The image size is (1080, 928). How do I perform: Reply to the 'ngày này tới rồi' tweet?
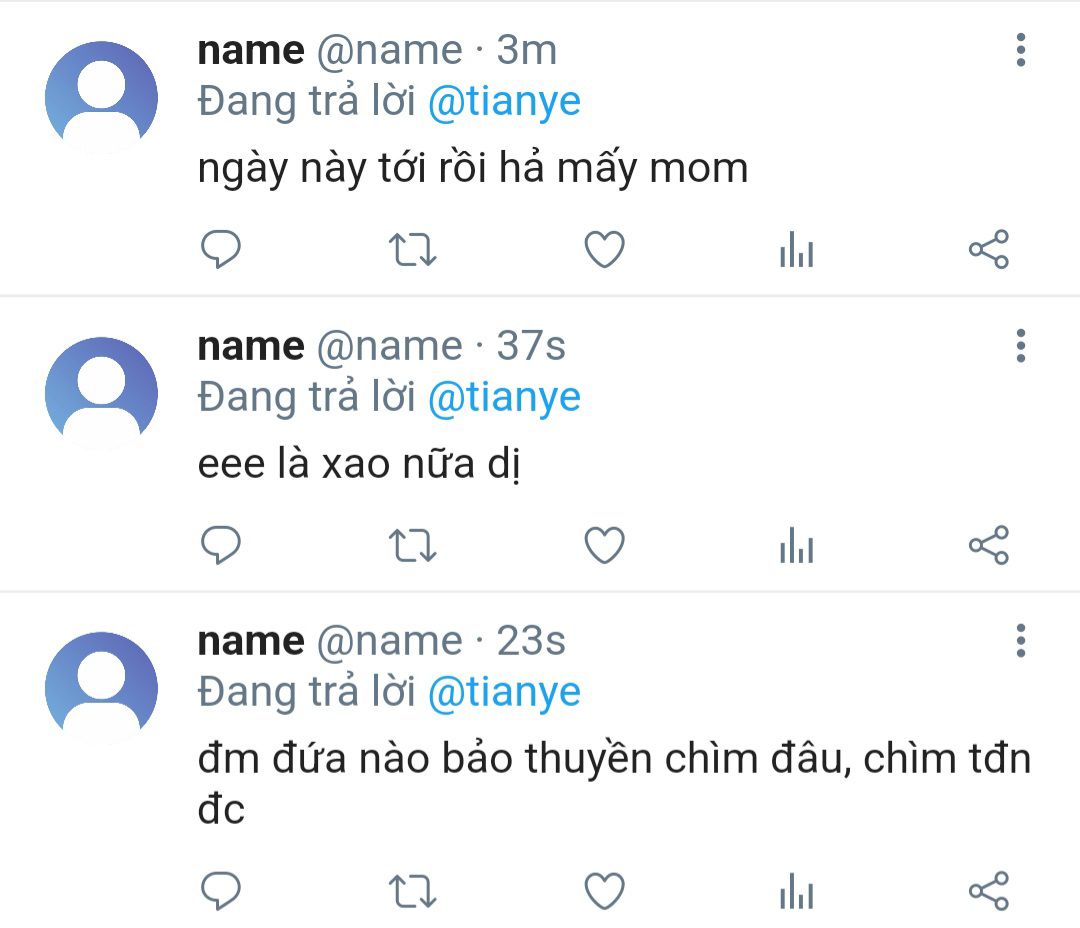221,249
